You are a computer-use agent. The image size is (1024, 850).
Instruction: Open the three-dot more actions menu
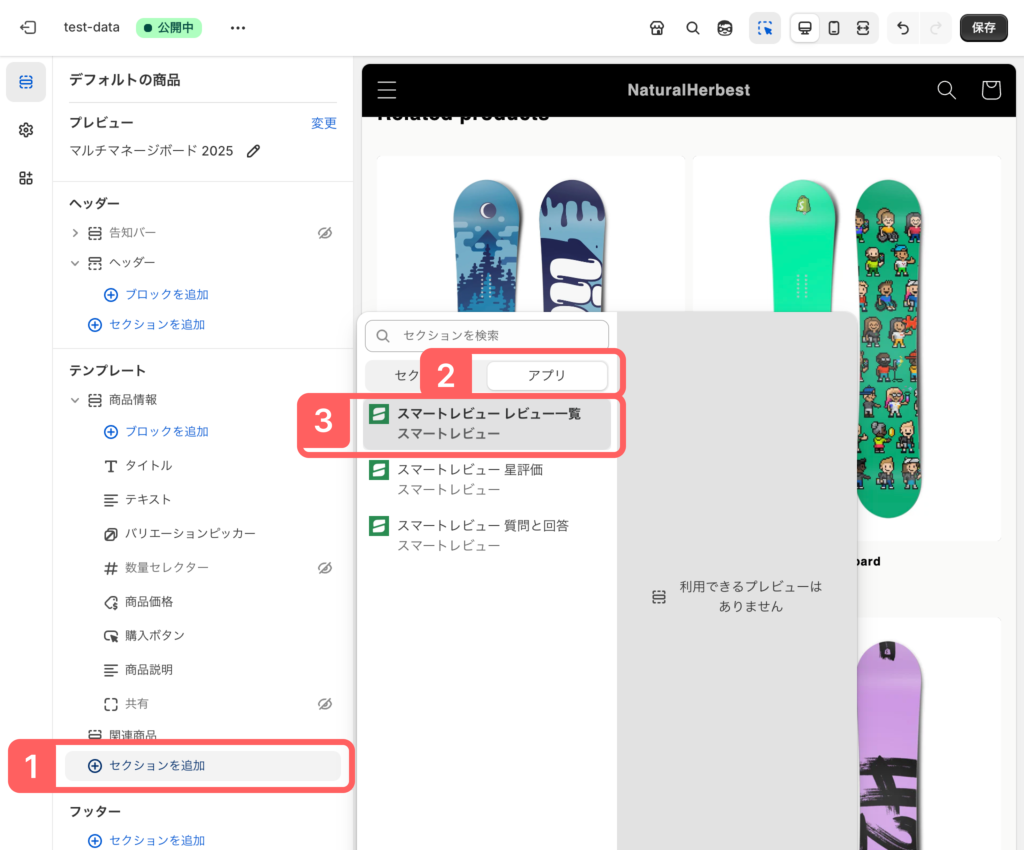(x=237, y=28)
